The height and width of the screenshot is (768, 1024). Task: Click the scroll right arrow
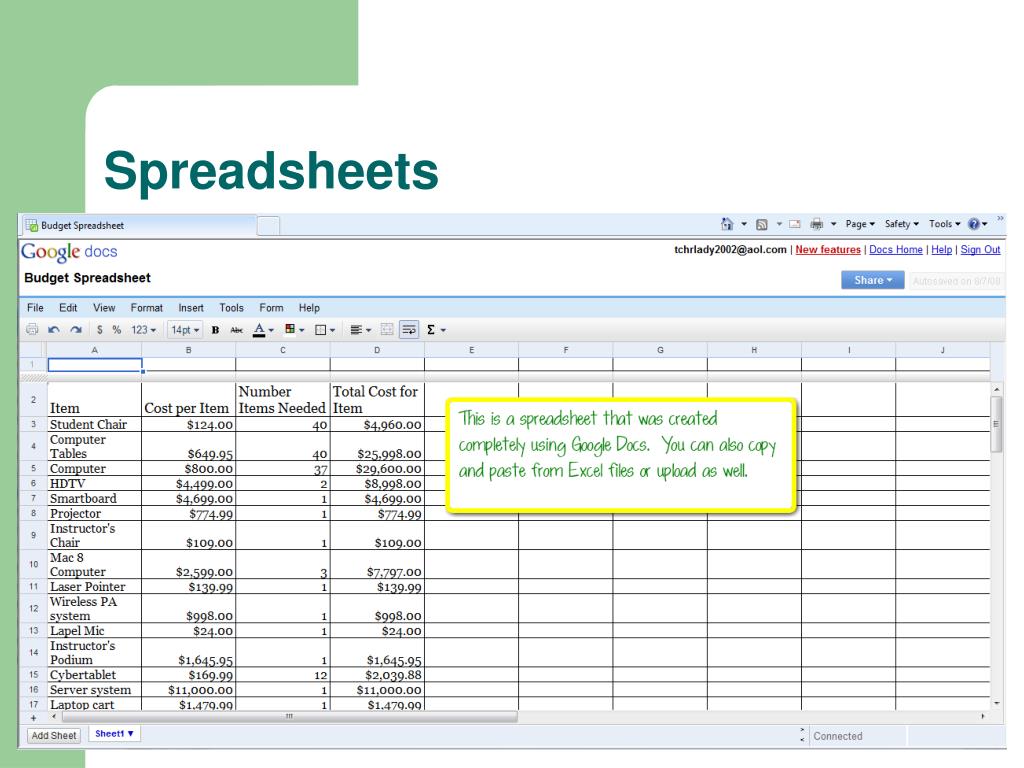click(x=983, y=716)
